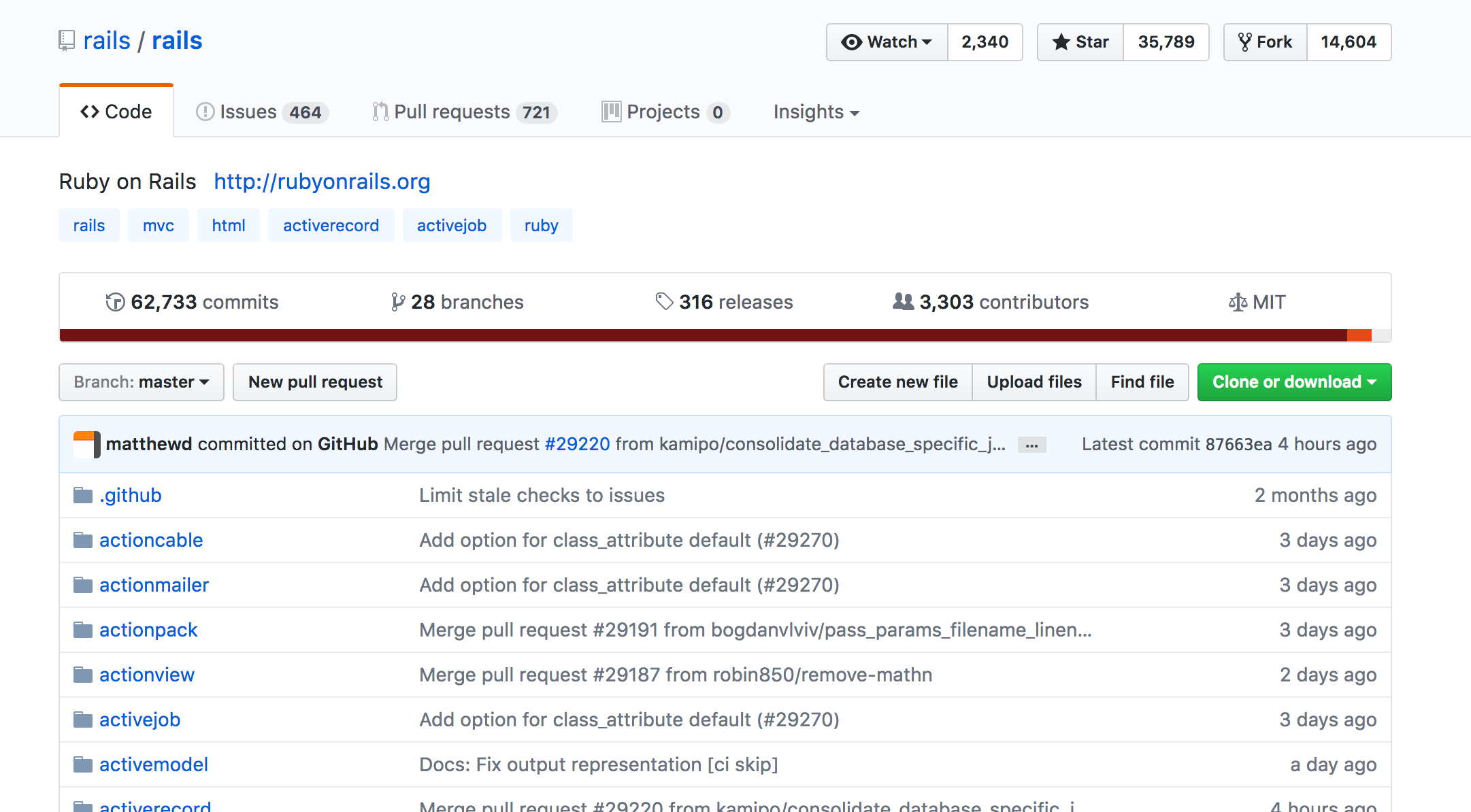The height and width of the screenshot is (812, 1471).
Task: Click Upload files button
Action: pos(1034,382)
